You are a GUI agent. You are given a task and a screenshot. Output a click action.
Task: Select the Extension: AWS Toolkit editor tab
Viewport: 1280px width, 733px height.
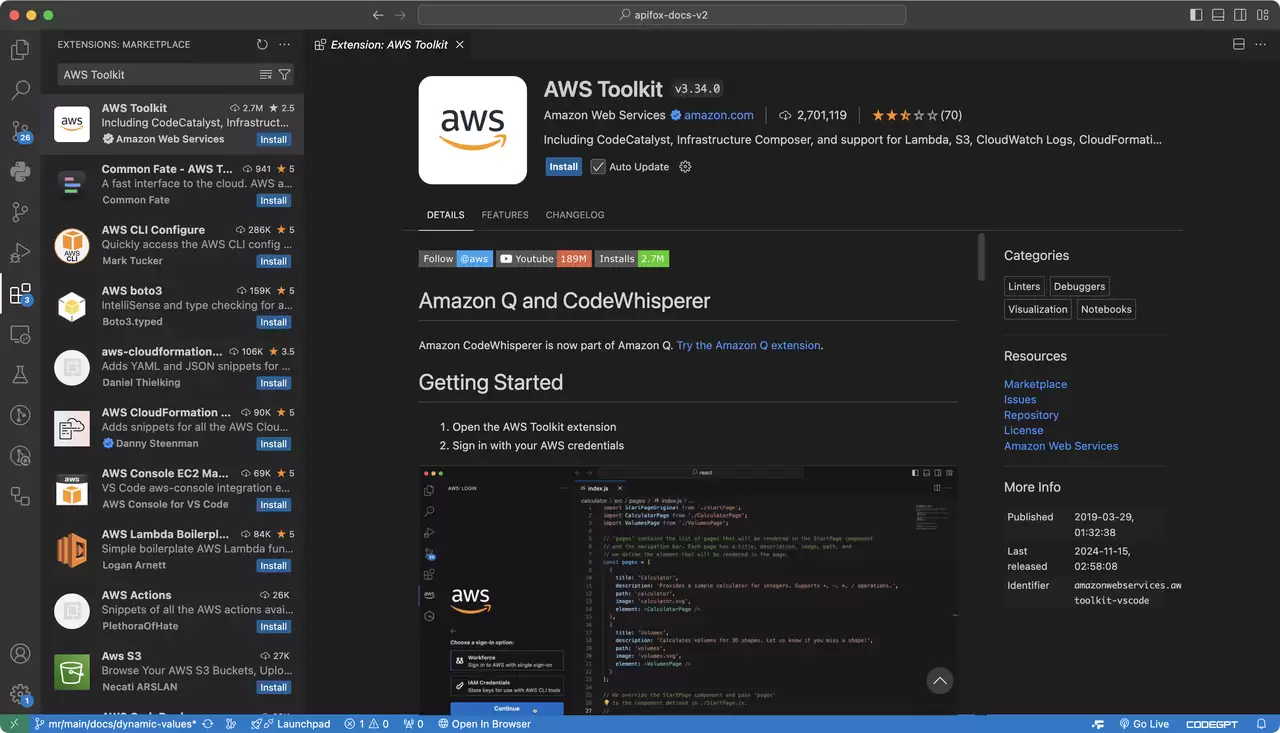389,44
